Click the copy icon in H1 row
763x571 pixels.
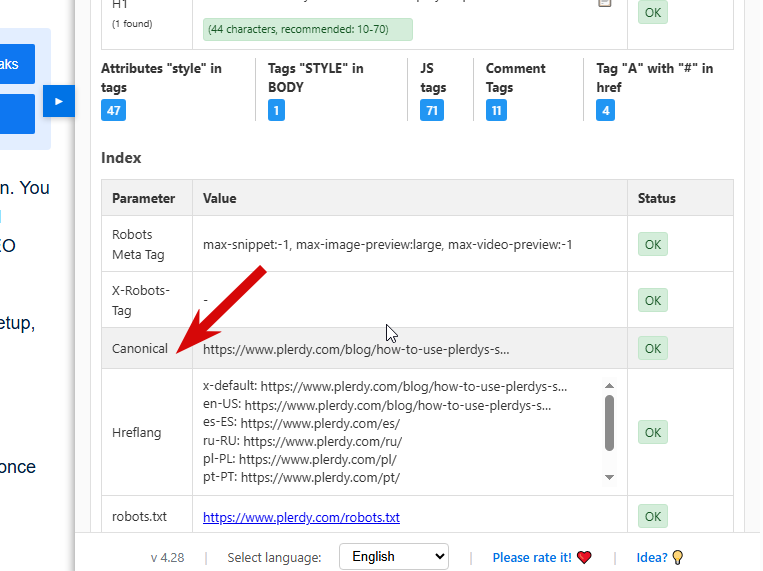[604, 3]
